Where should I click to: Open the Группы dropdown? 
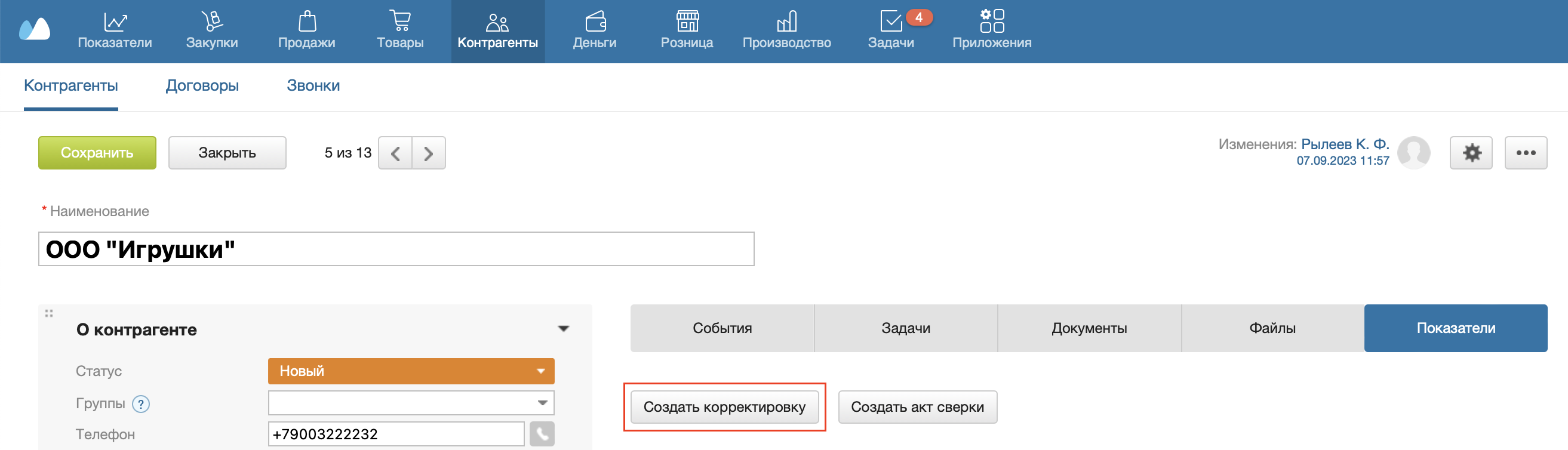(x=411, y=403)
